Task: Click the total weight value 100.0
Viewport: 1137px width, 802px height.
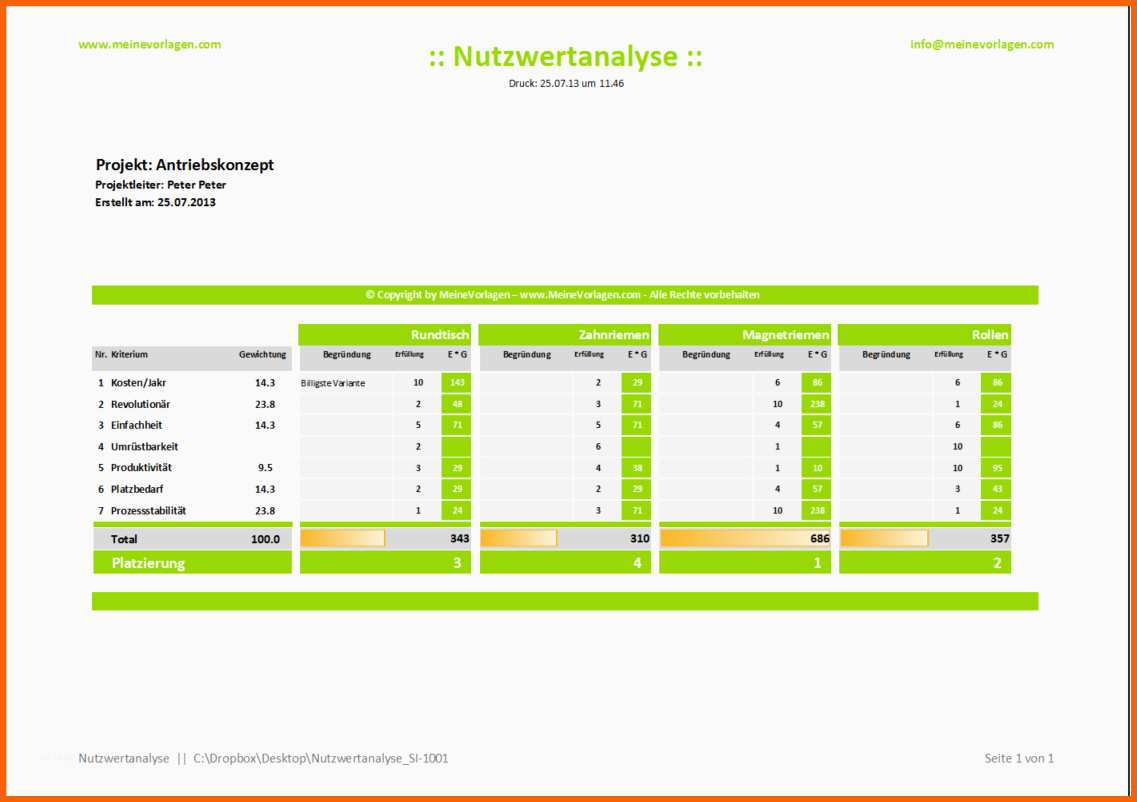Action: click(265, 539)
